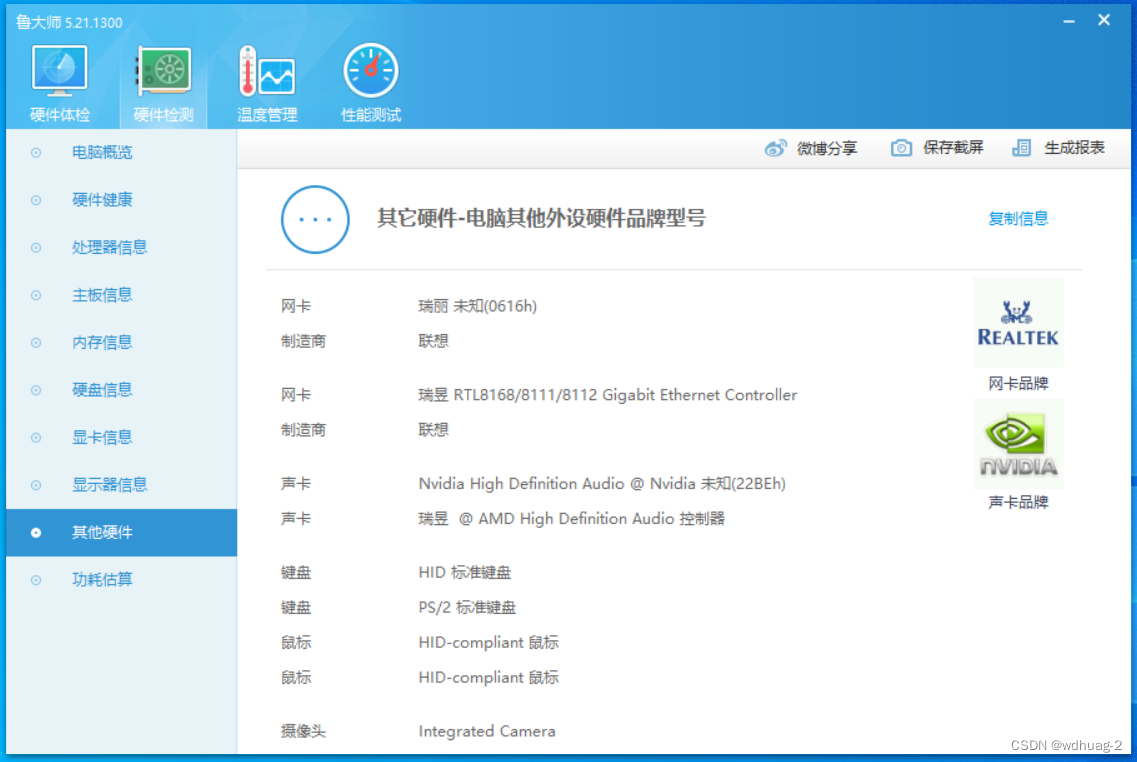Select the PS/2 标准键盘 entry
The height and width of the screenshot is (762, 1137).
click(x=467, y=608)
